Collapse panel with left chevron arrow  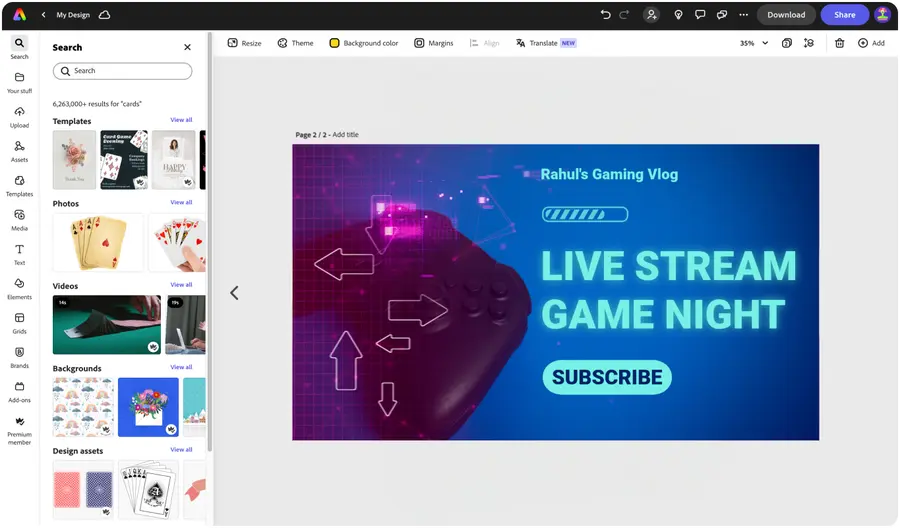234,293
